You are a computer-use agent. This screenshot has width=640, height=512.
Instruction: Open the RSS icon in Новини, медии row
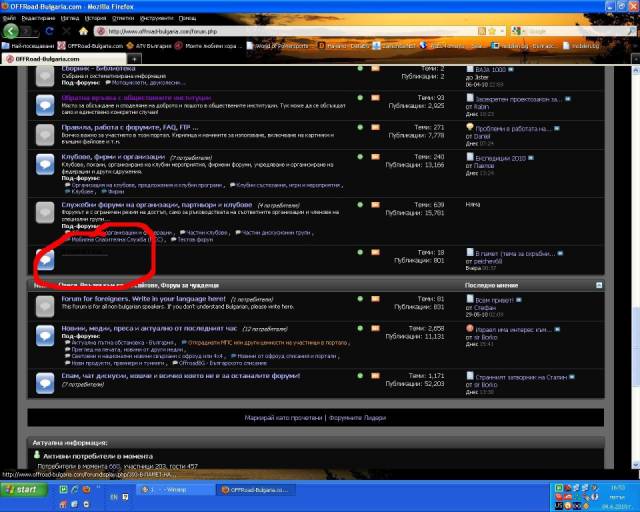[x=375, y=328]
